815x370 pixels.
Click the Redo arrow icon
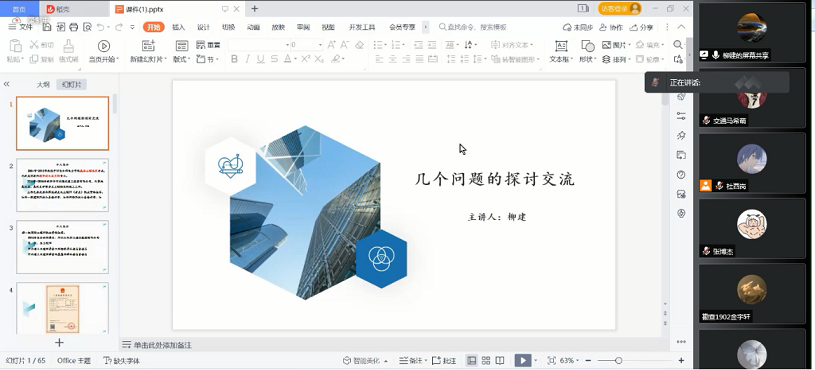click(x=119, y=27)
